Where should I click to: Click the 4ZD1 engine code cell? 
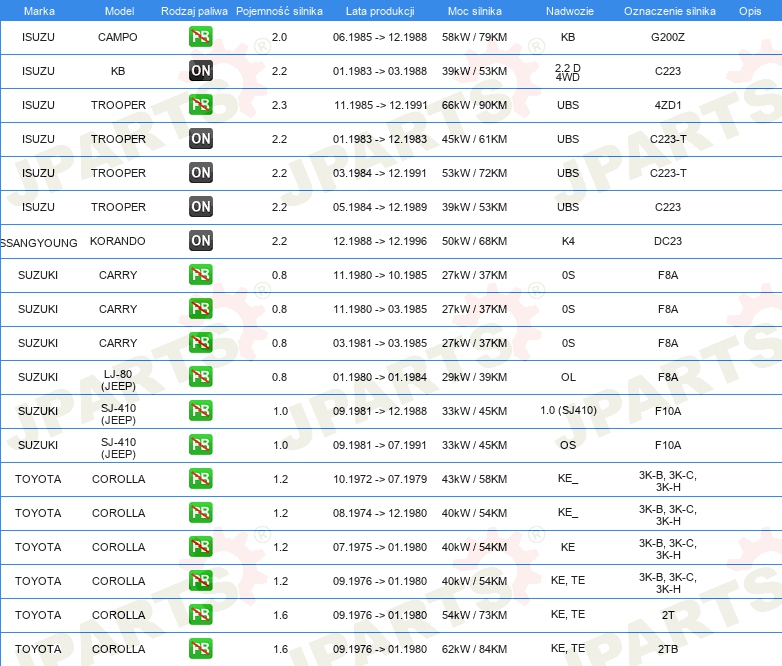tap(668, 105)
